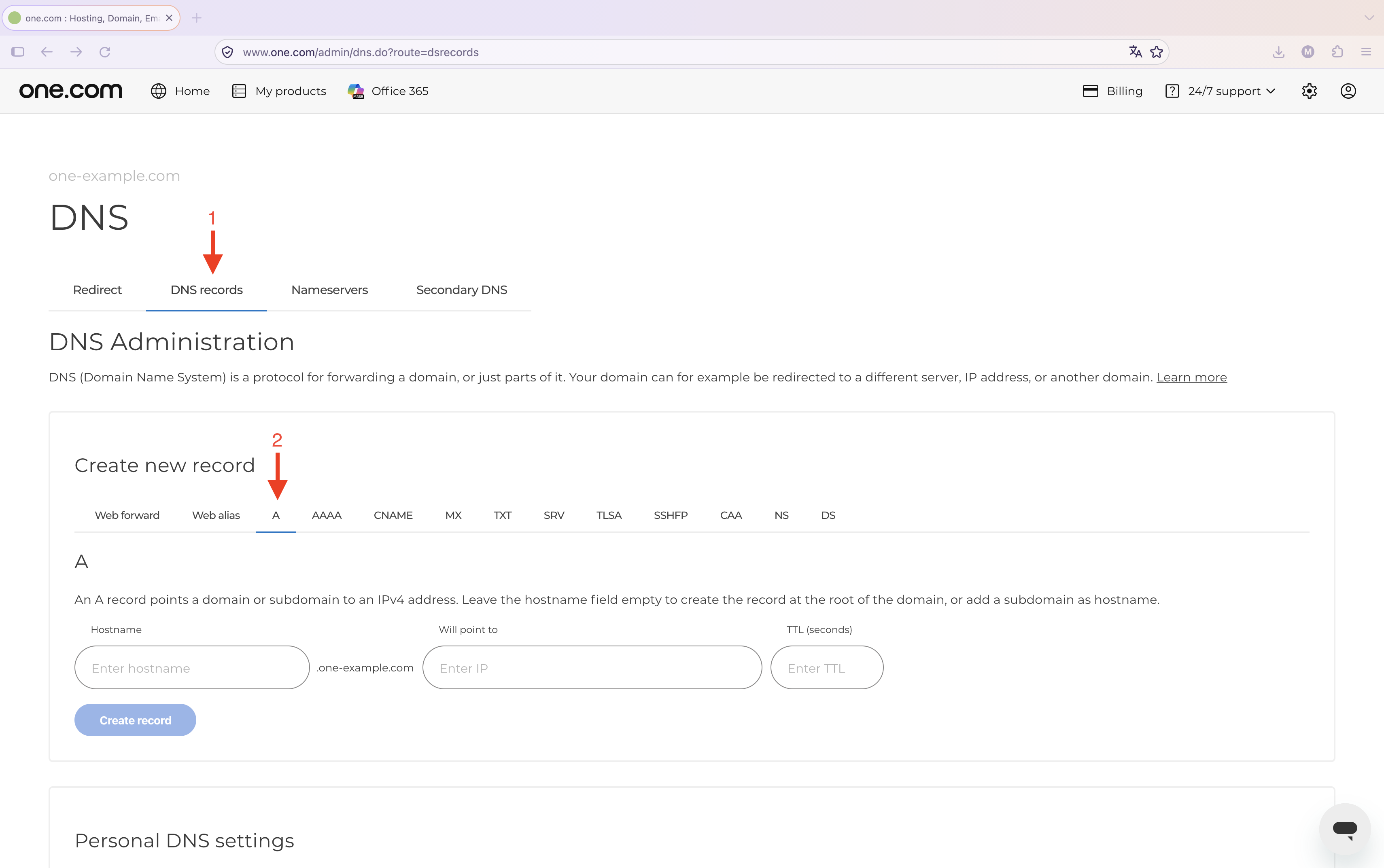Select the TXT record type tab
This screenshot has height=868, width=1384.
pos(503,516)
